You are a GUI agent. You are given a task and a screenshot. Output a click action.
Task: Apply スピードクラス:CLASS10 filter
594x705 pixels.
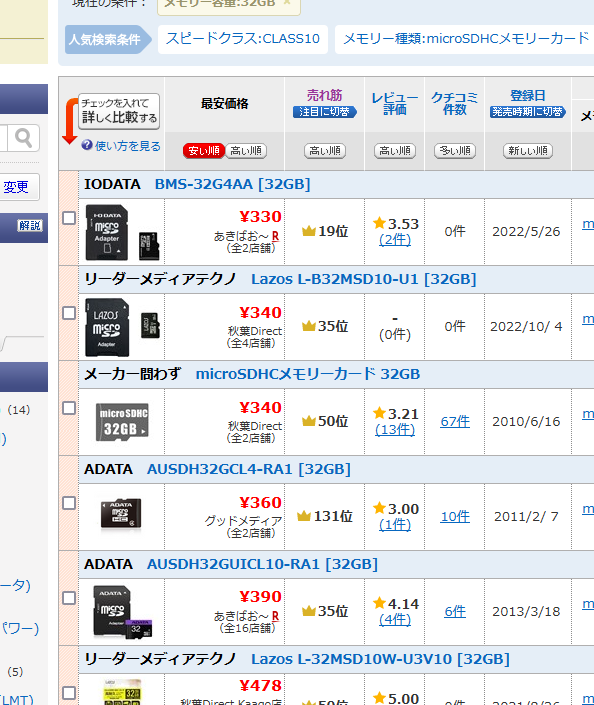tap(243, 39)
